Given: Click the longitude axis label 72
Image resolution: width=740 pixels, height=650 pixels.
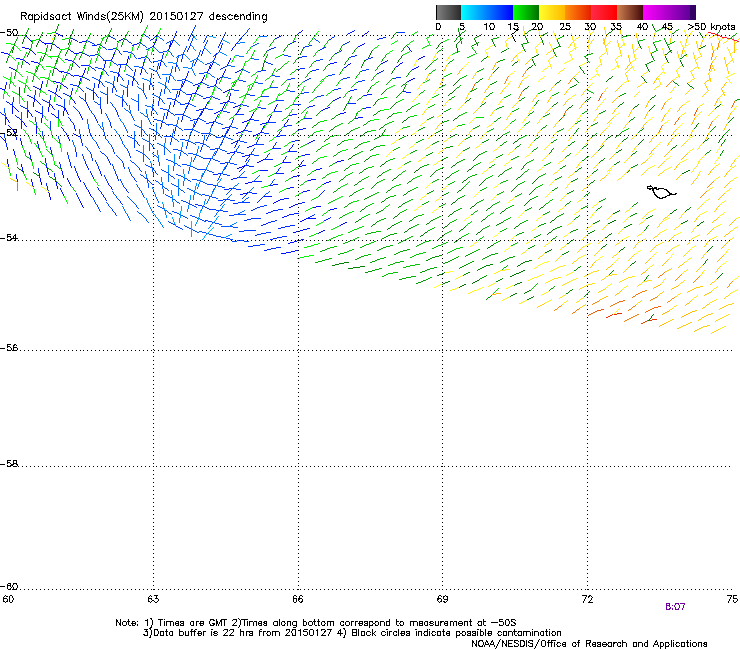Looking at the screenshot, I should click(587, 599).
